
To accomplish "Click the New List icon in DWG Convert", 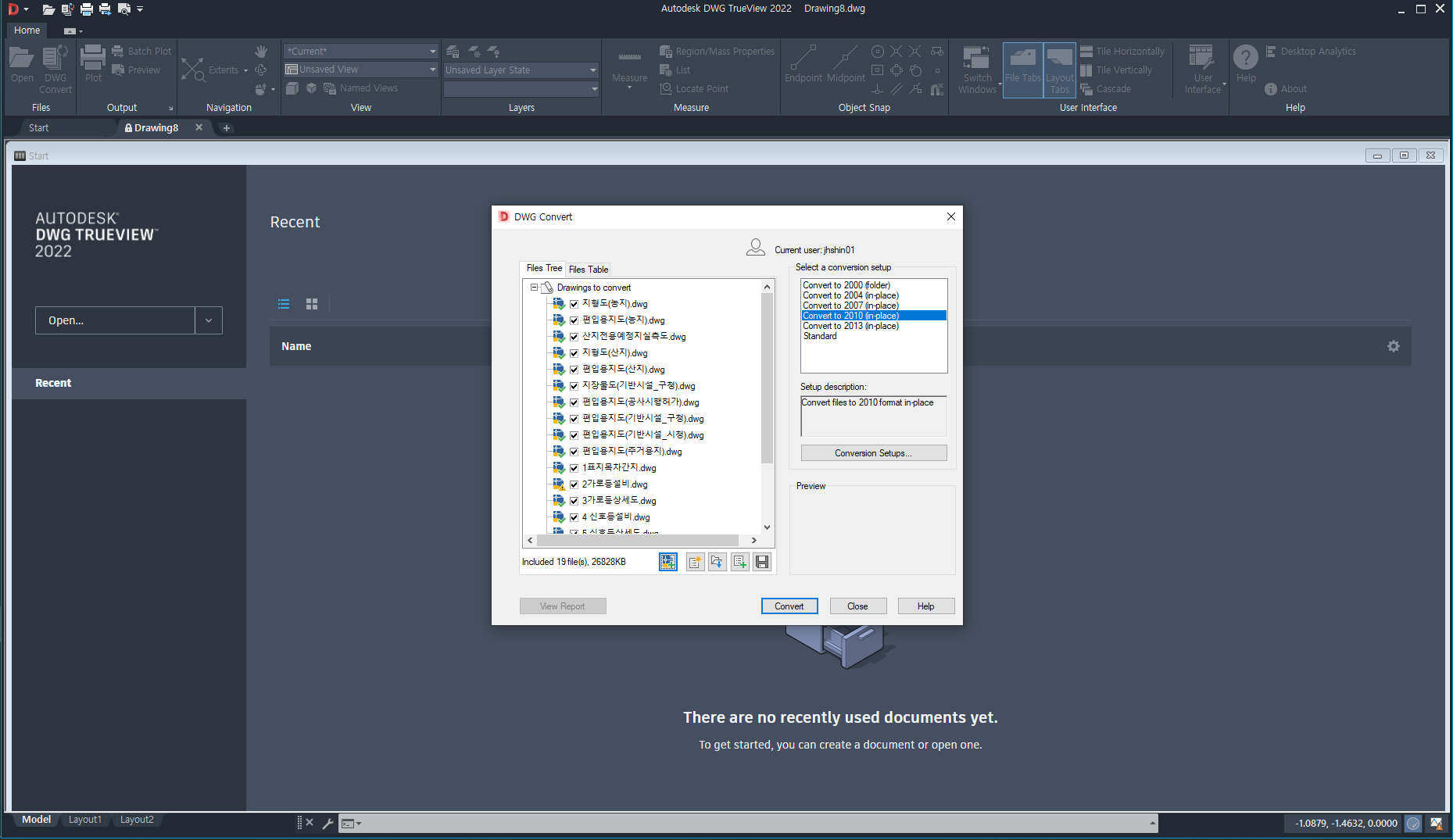I will pyautogui.click(x=695, y=562).
